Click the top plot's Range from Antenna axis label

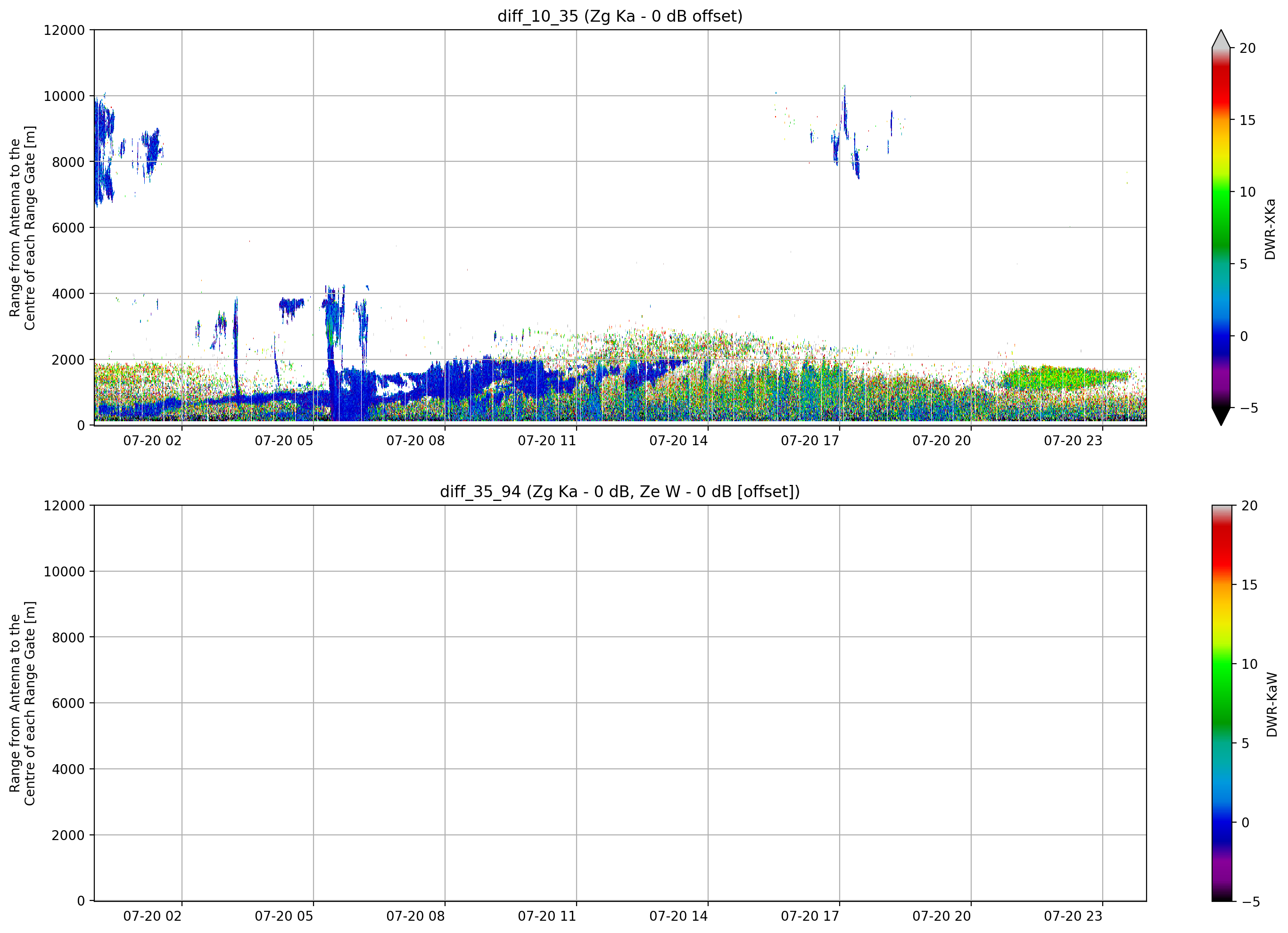pyautogui.click(x=22, y=228)
